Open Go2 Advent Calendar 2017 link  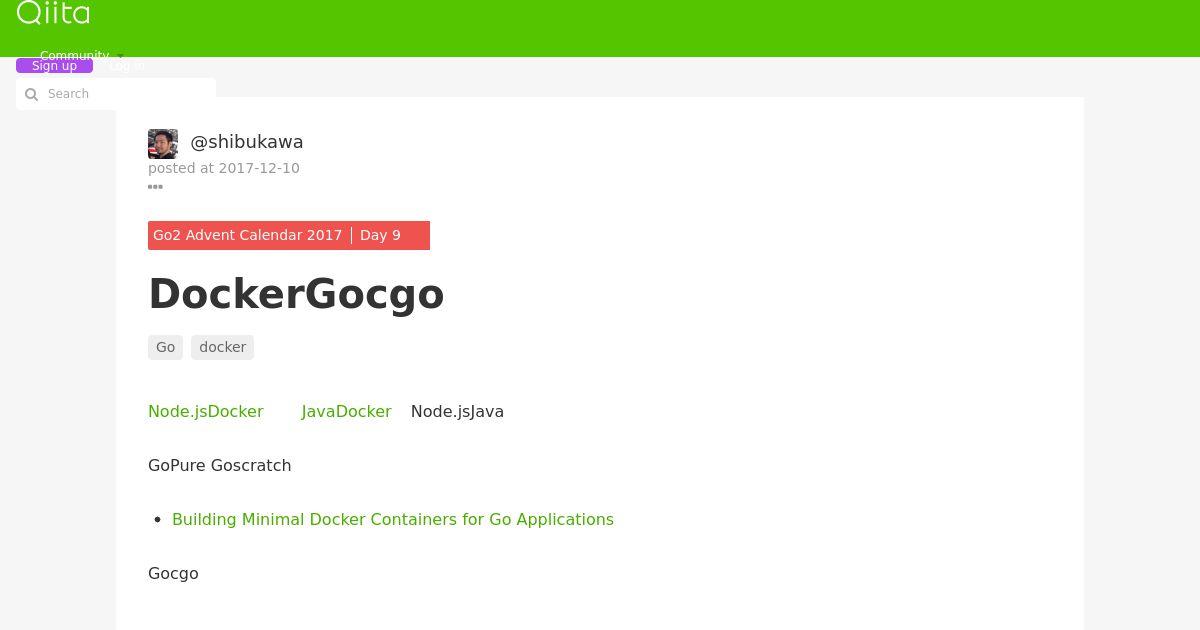247,235
